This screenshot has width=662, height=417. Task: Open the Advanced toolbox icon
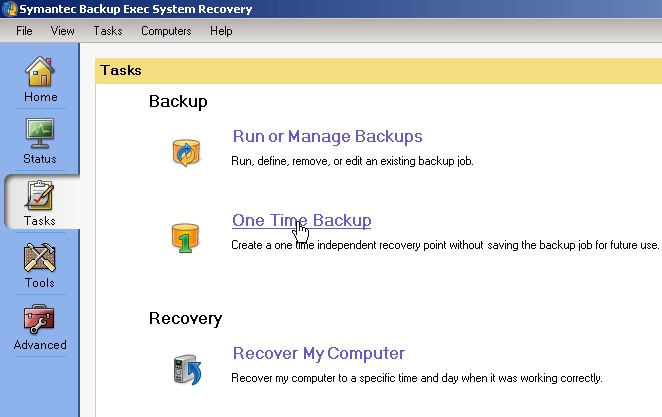[x=39, y=319]
